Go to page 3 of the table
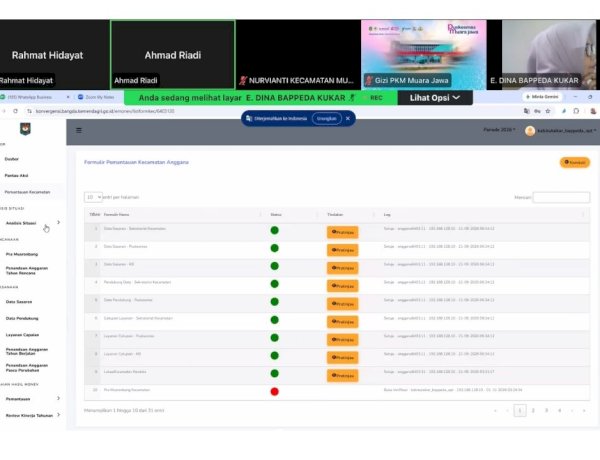Screen dimensions: 600x460 pyautogui.click(x=546, y=410)
